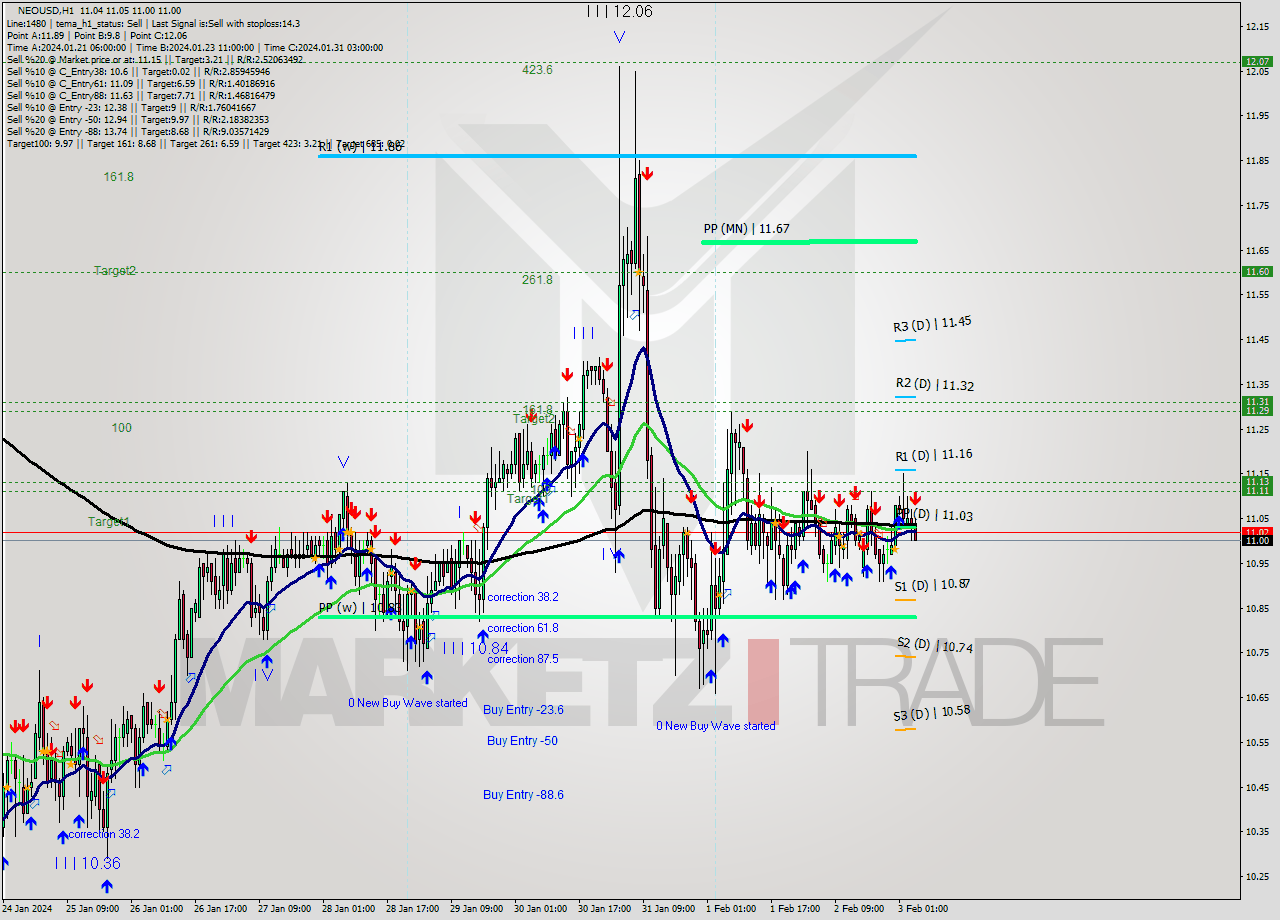This screenshot has width=1280, height=920.
Task: Select the 'R2 (D) | 11.32' resistance label
Action: coord(935,384)
